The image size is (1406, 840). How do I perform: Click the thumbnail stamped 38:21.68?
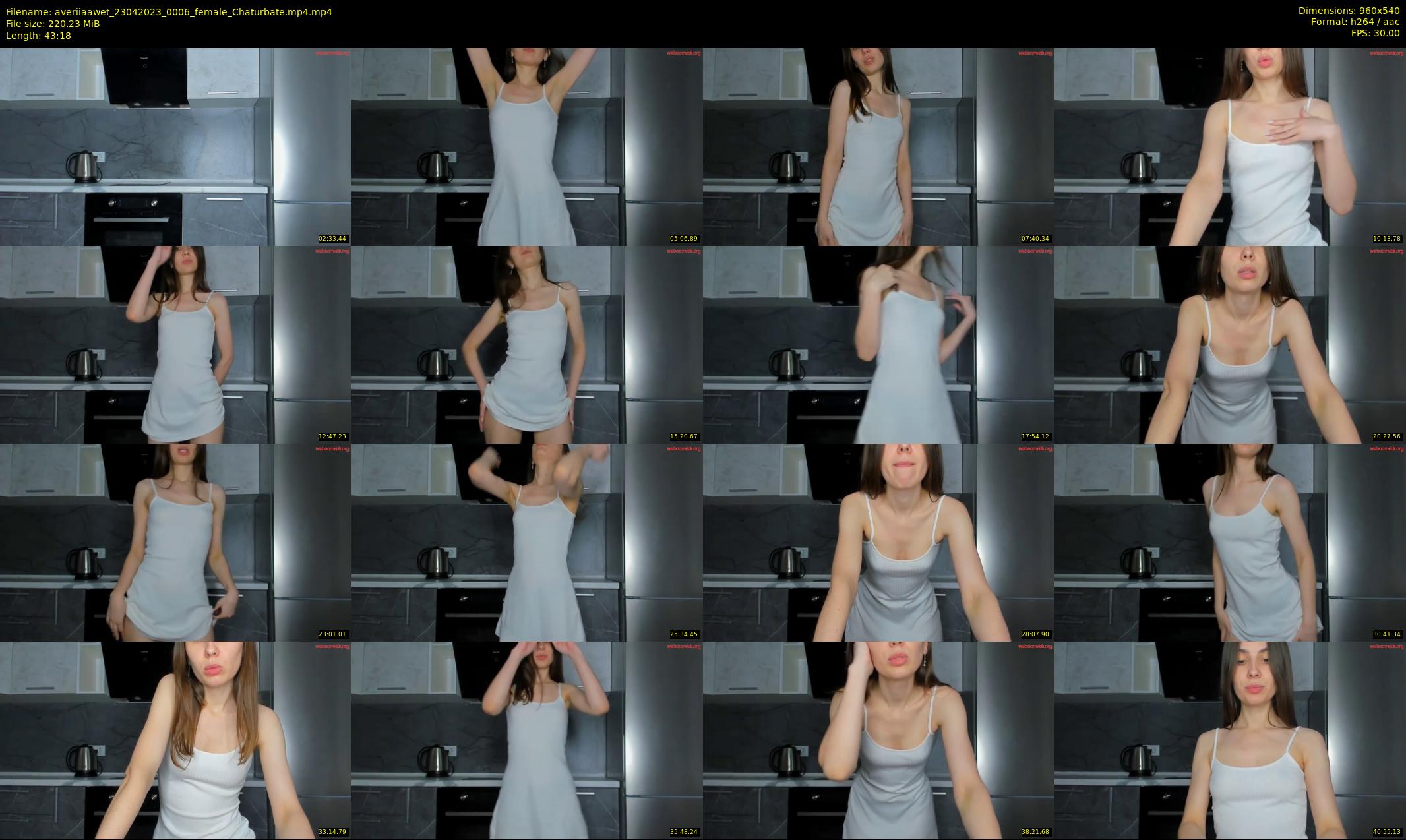pos(878,740)
